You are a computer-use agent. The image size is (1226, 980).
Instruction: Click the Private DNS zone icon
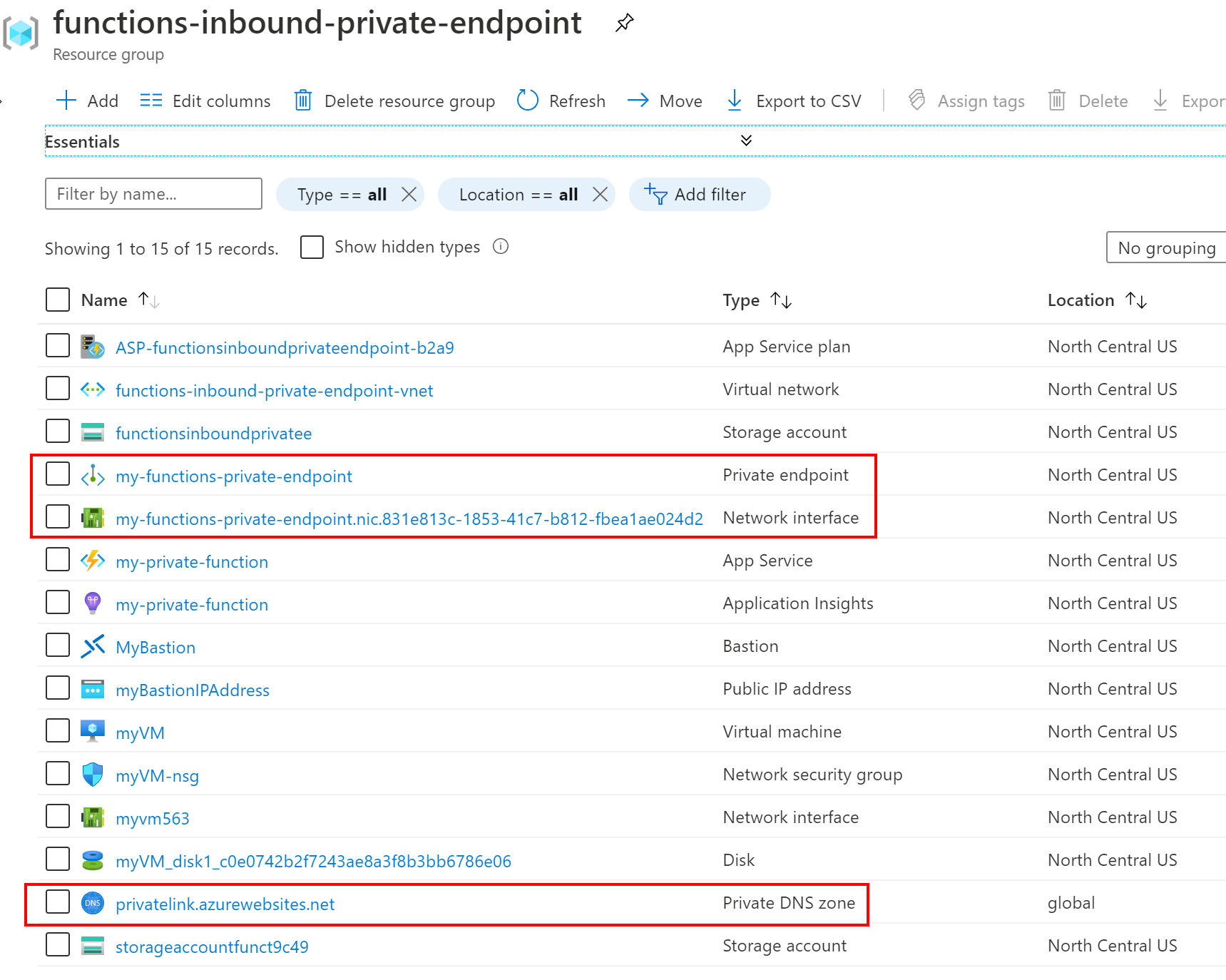(93, 903)
